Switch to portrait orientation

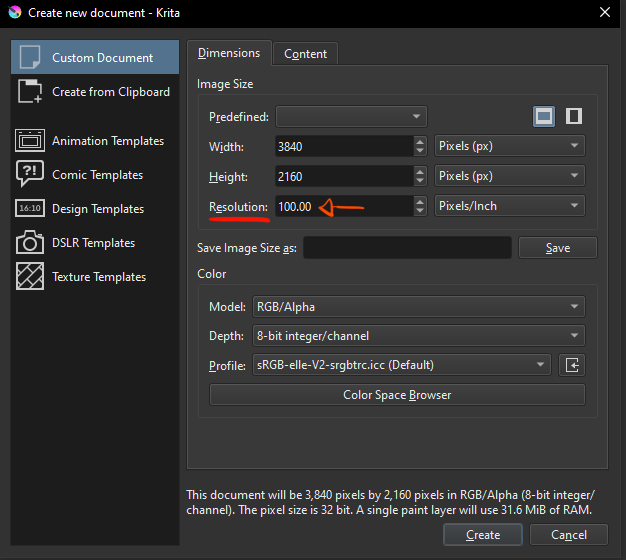click(x=574, y=117)
